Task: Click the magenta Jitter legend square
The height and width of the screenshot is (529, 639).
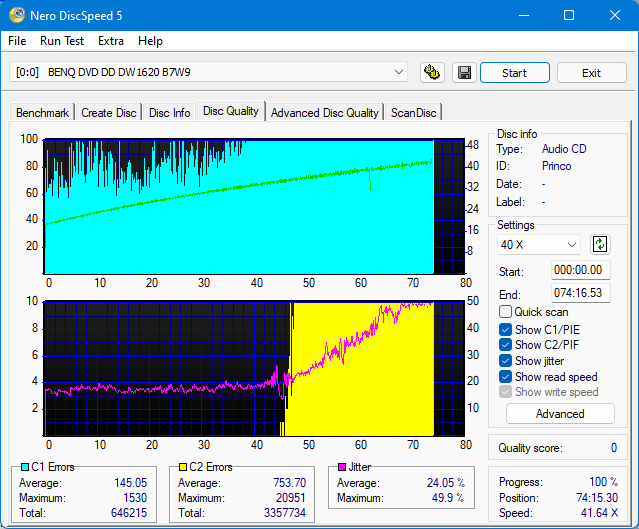Action: (x=342, y=467)
